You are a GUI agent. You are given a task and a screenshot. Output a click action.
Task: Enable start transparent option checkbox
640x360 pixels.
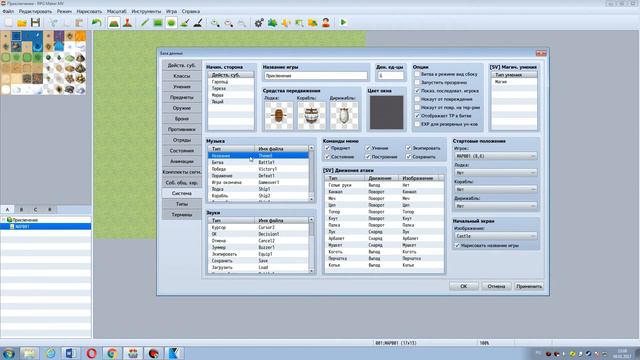[x=417, y=82]
